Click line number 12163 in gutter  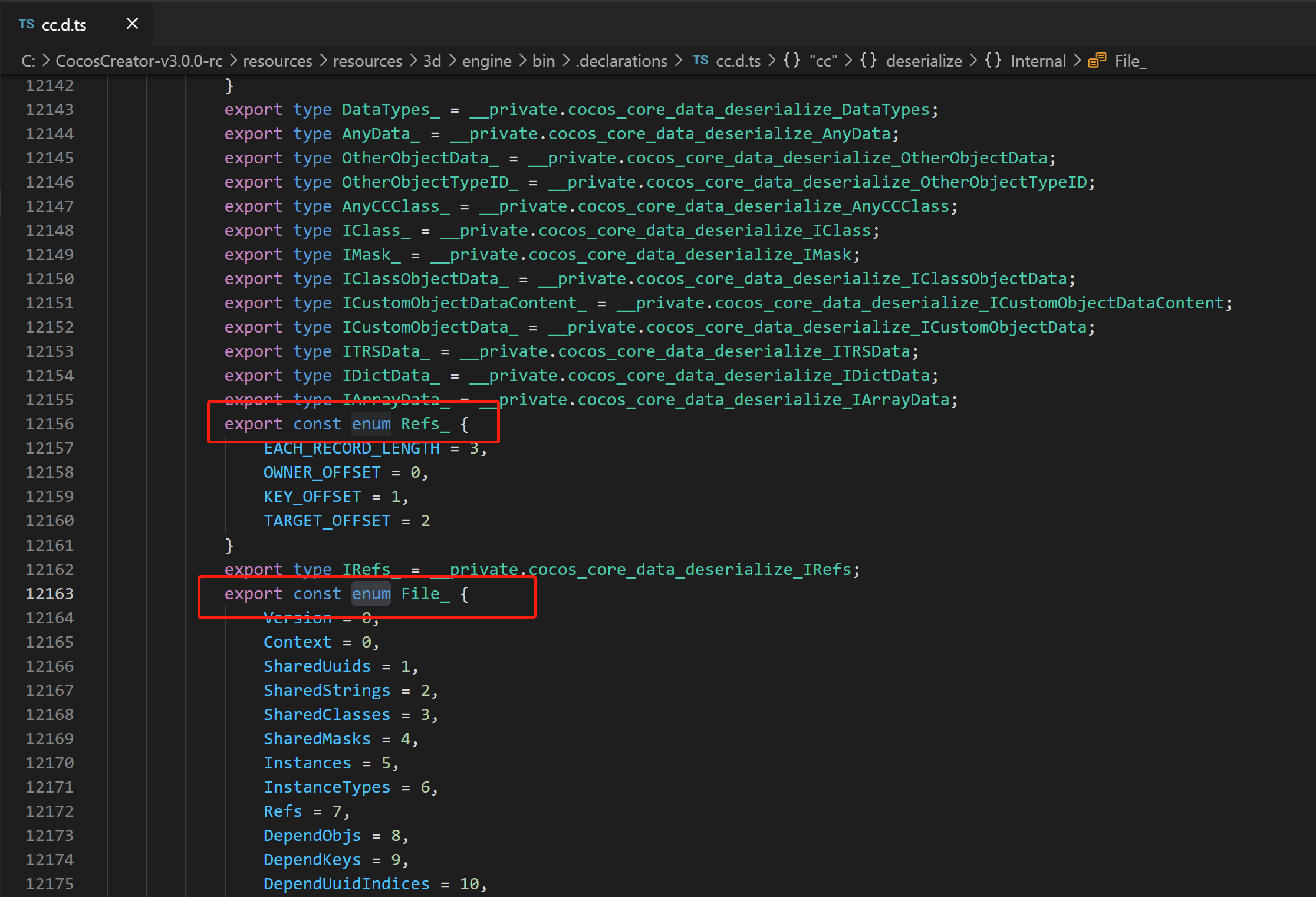[x=50, y=593]
